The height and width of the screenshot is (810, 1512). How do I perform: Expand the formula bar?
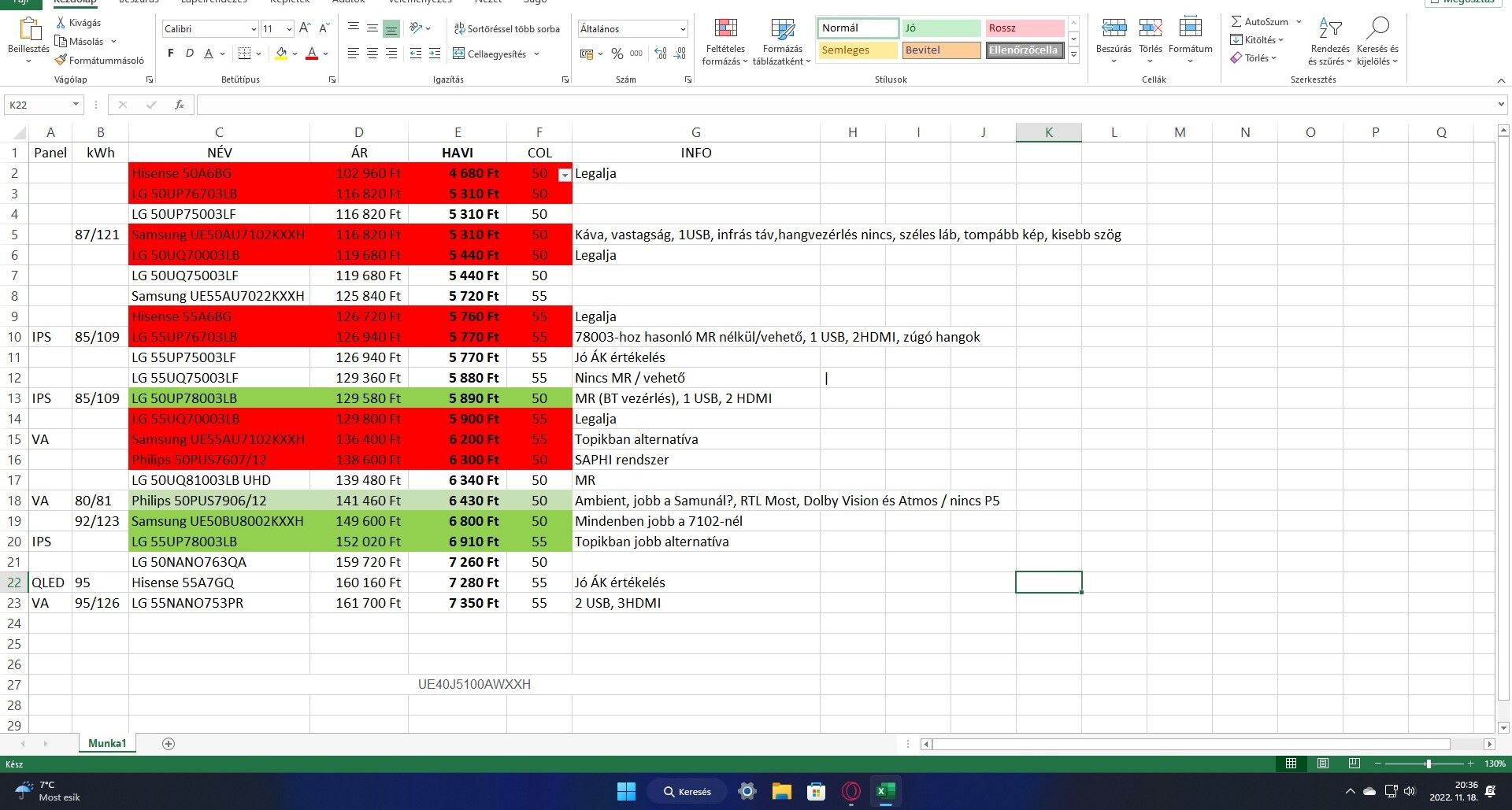coord(1501,104)
